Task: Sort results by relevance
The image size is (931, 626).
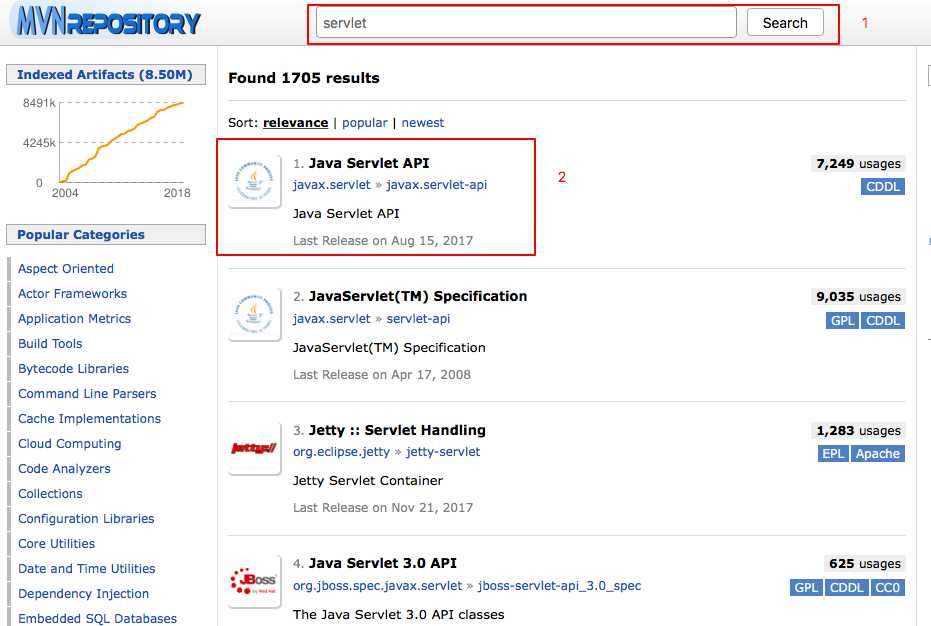Action: click(295, 122)
